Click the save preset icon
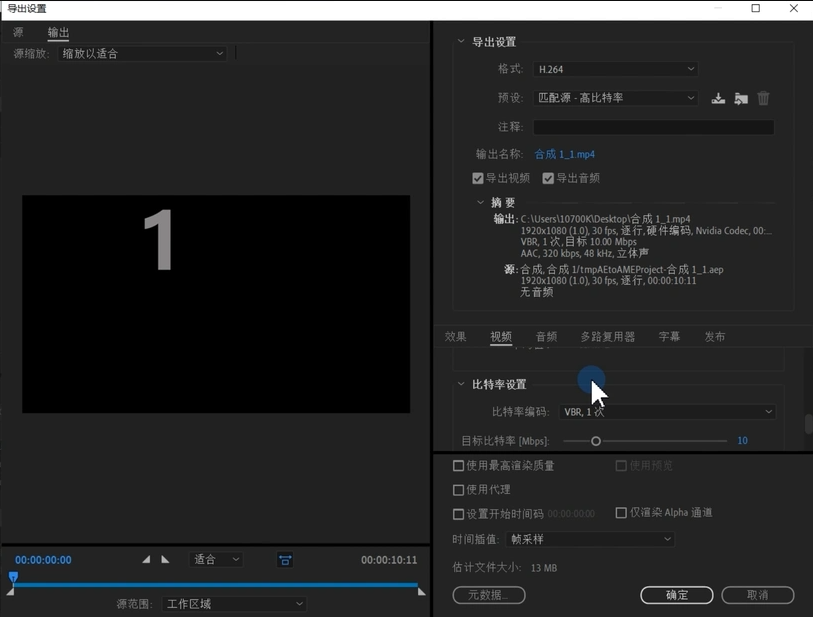 pyautogui.click(x=718, y=98)
